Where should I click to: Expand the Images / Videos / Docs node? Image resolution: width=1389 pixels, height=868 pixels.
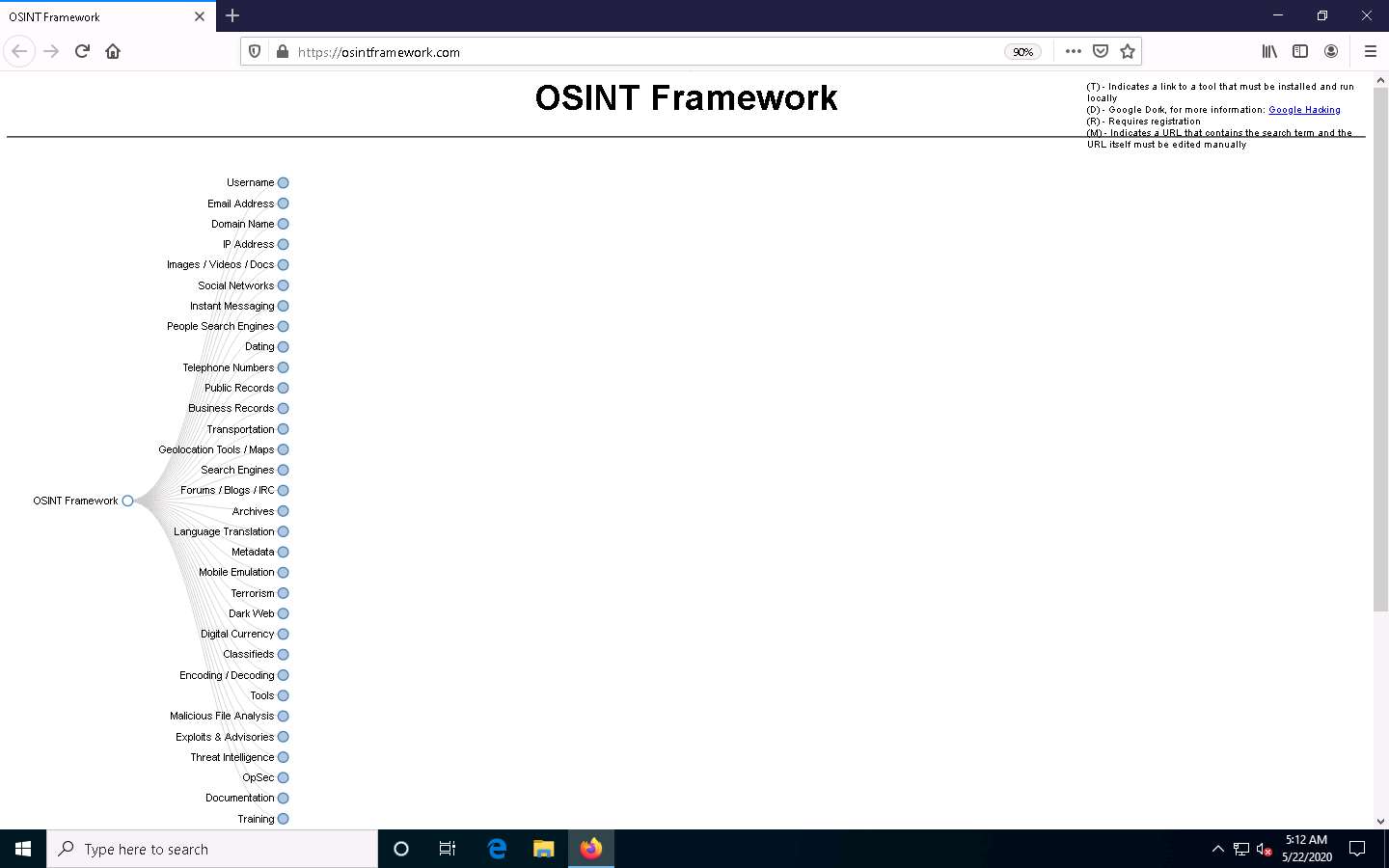(284, 264)
